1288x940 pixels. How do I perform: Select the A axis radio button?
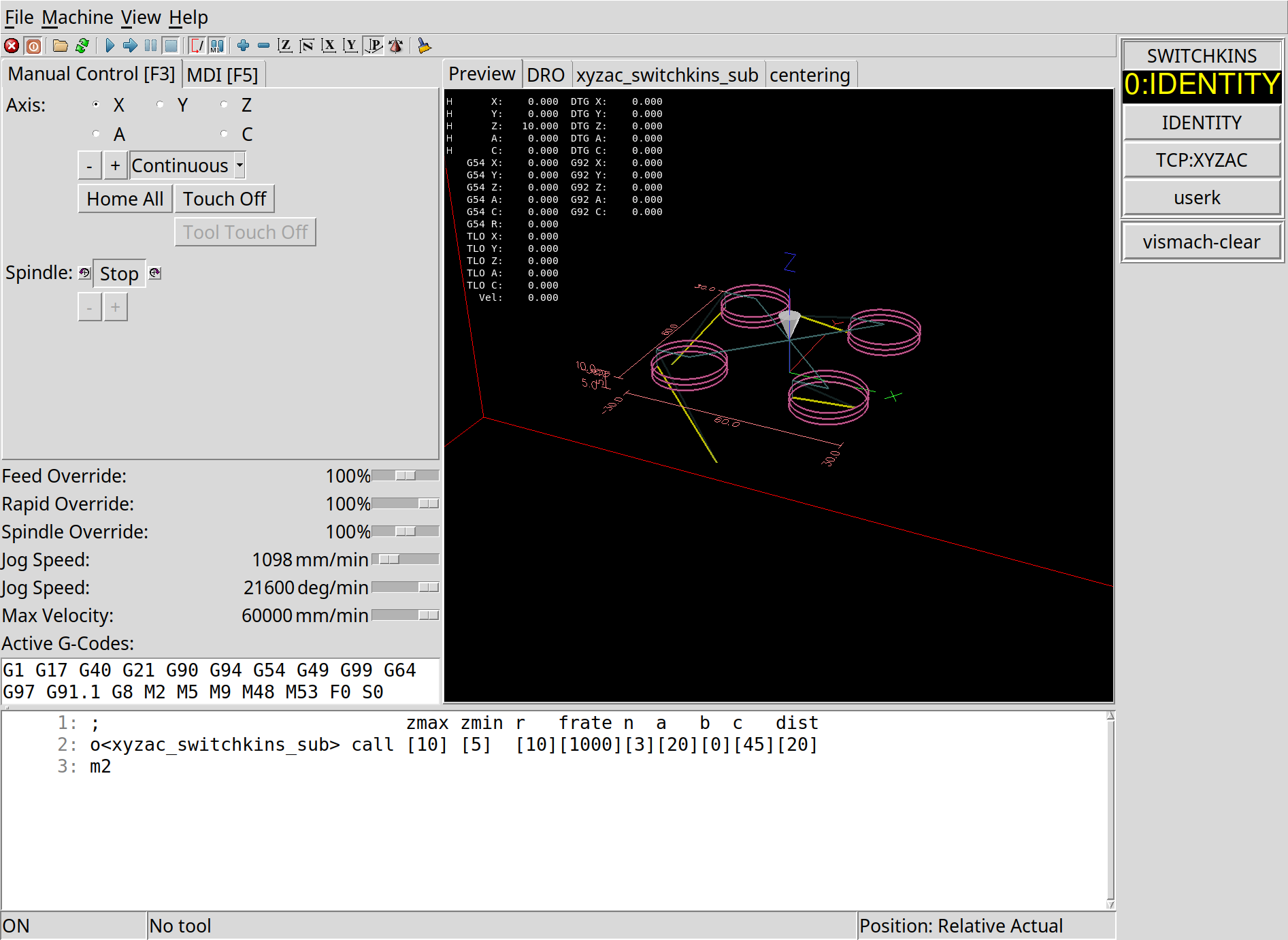pos(96,134)
